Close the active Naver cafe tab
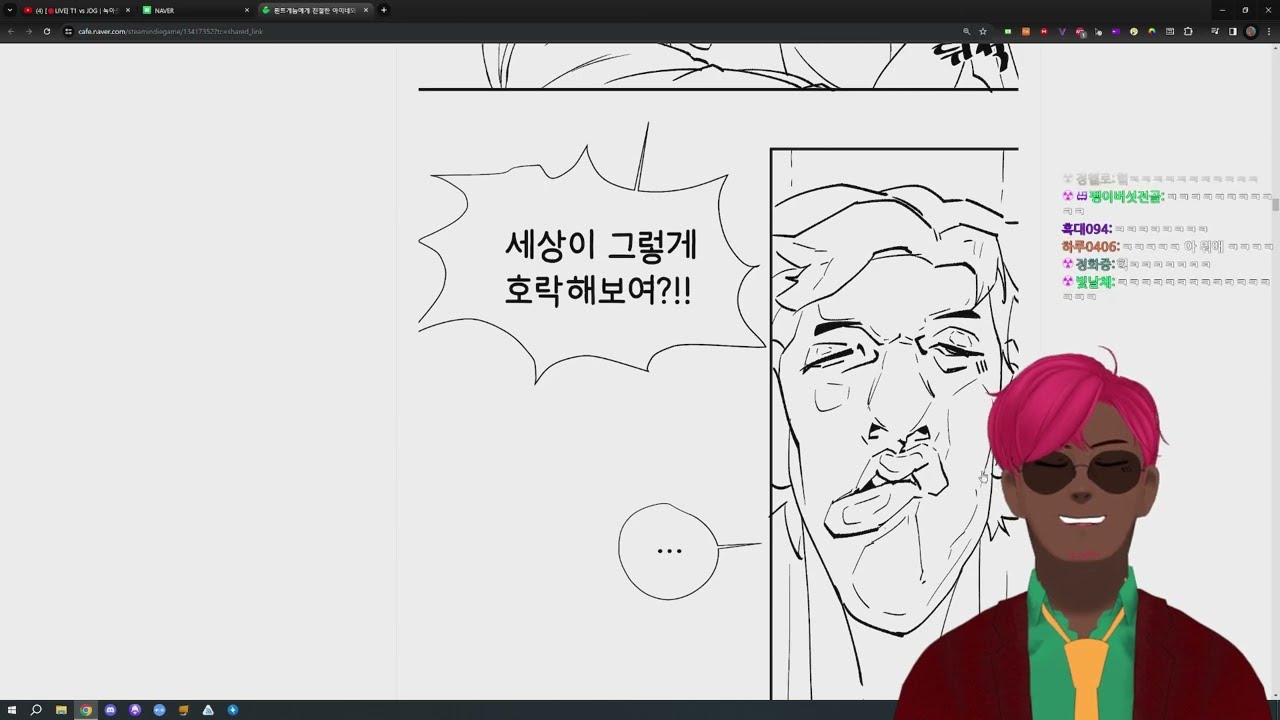 point(366,10)
